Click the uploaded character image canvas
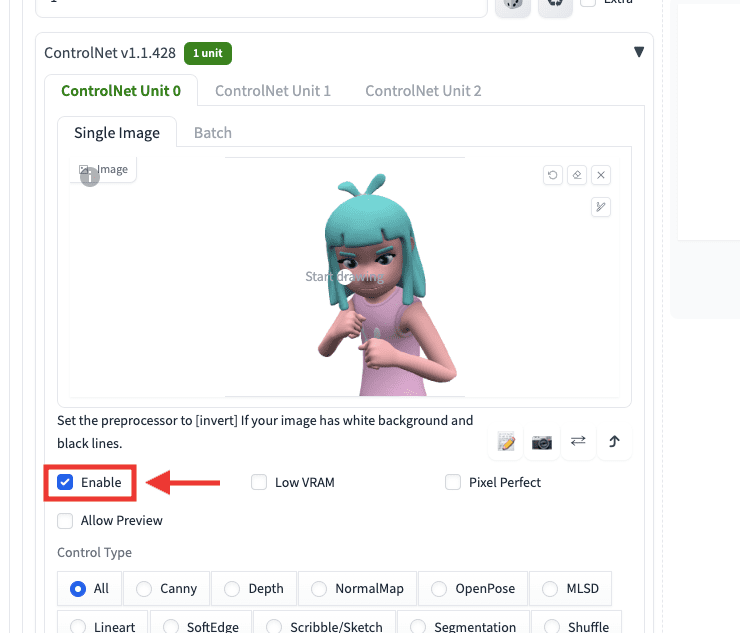This screenshot has height=633, width=740. [x=345, y=277]
